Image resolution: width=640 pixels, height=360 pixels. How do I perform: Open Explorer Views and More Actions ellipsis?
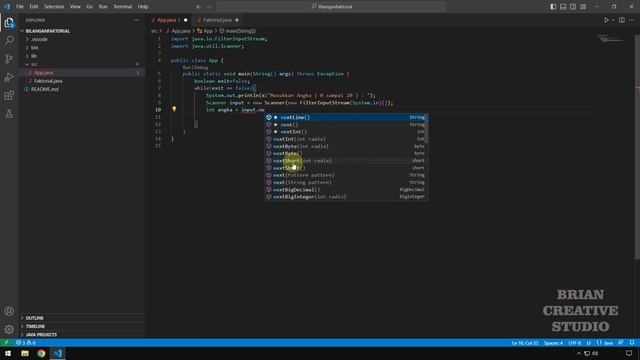pos(136,20)
